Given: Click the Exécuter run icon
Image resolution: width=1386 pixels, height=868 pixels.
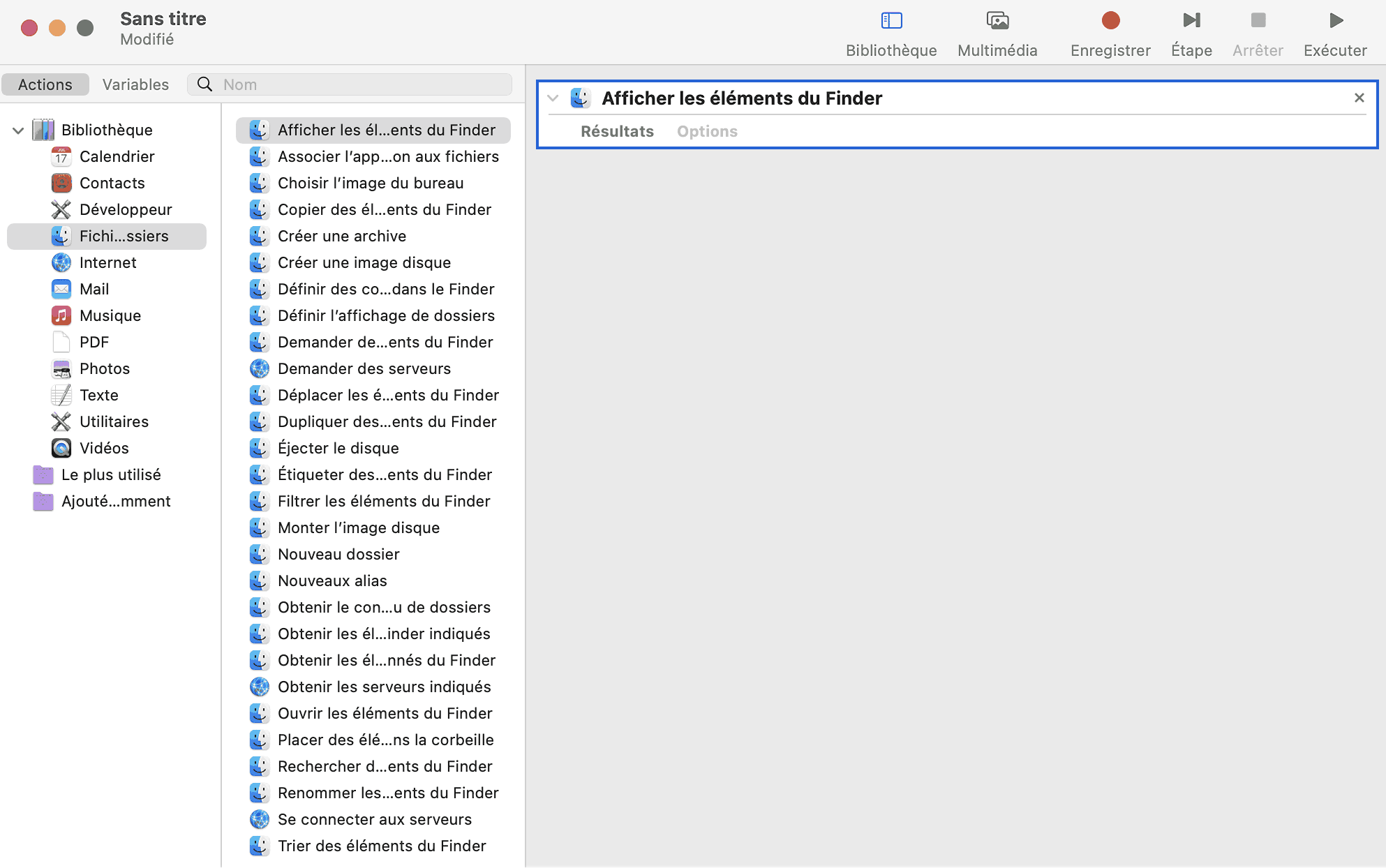Looking at the screenshot, I should [1336, 20].
